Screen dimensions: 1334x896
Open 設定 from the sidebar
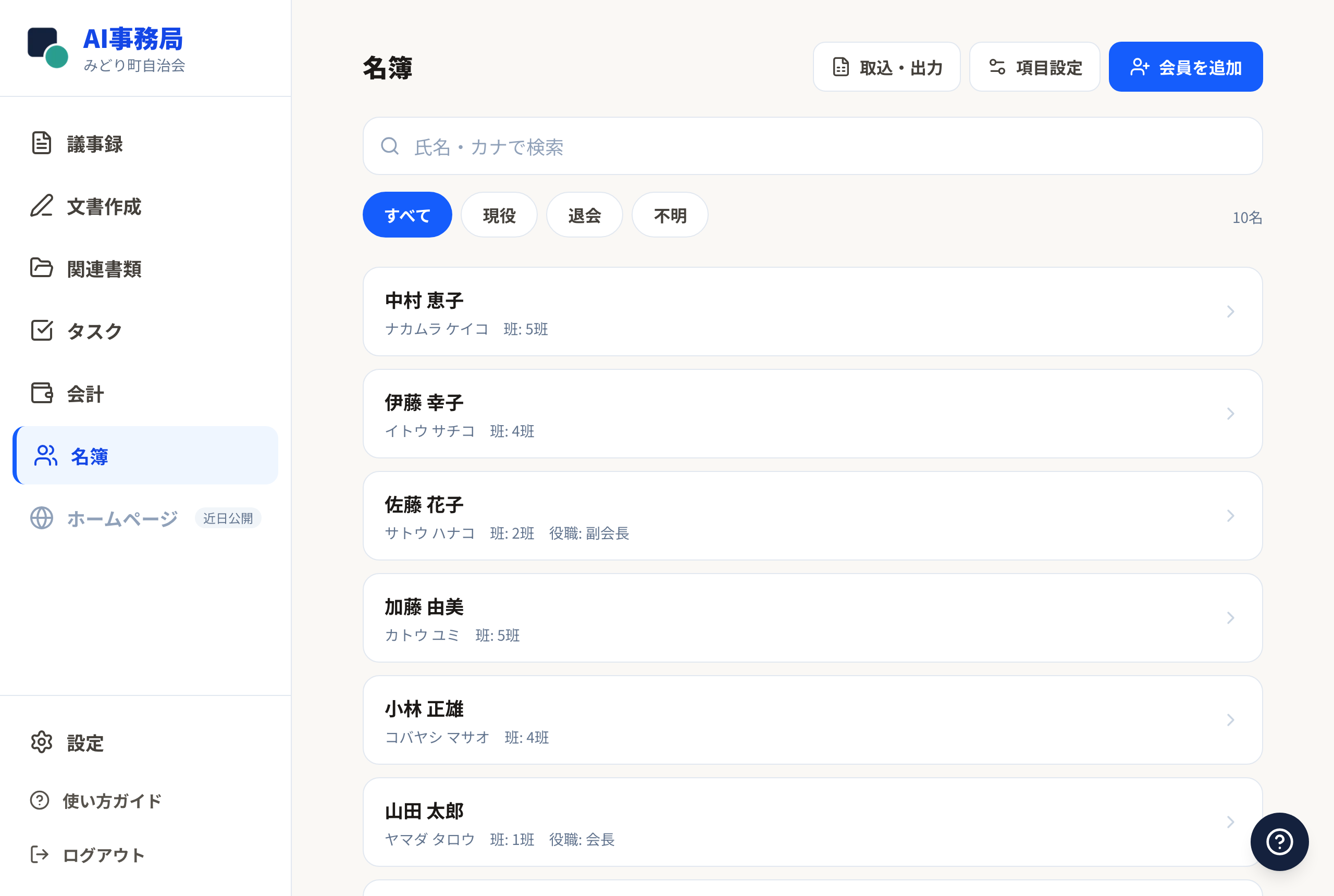pyautogui.click(x=145, y=742)
